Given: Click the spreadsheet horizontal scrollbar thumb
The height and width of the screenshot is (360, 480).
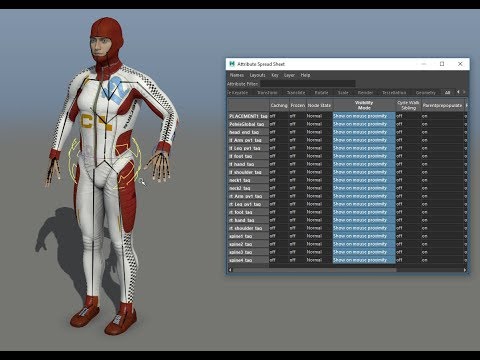Looking at the screenshot, I should click(x=315, y=270).
